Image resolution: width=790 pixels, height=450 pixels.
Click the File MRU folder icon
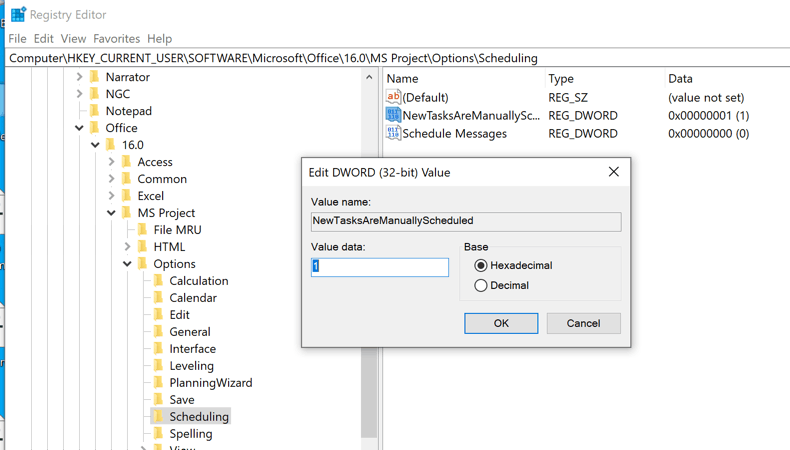click(x=143, y=230)
